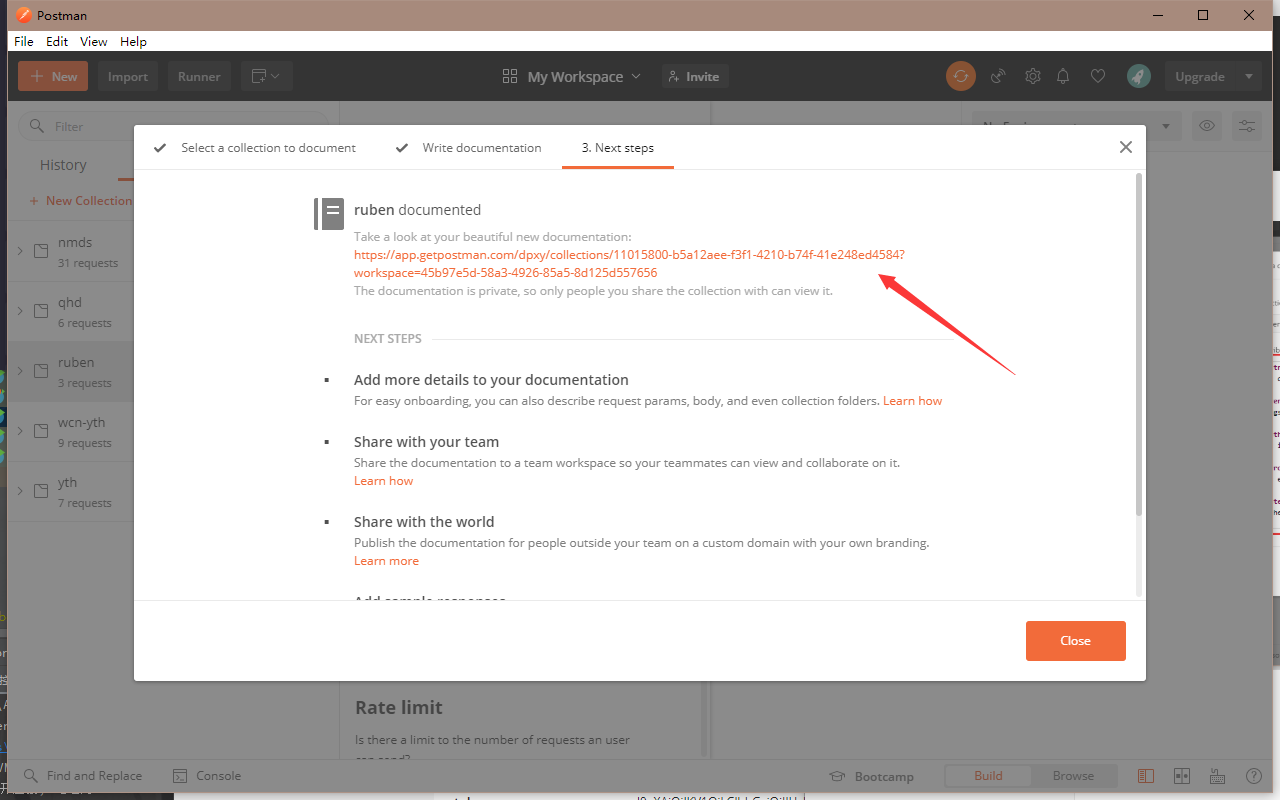Expand the wcn-yth collection chevron
Image resolution: width=1280 pixels, height=800 pixels.
(x=20, y=431)
